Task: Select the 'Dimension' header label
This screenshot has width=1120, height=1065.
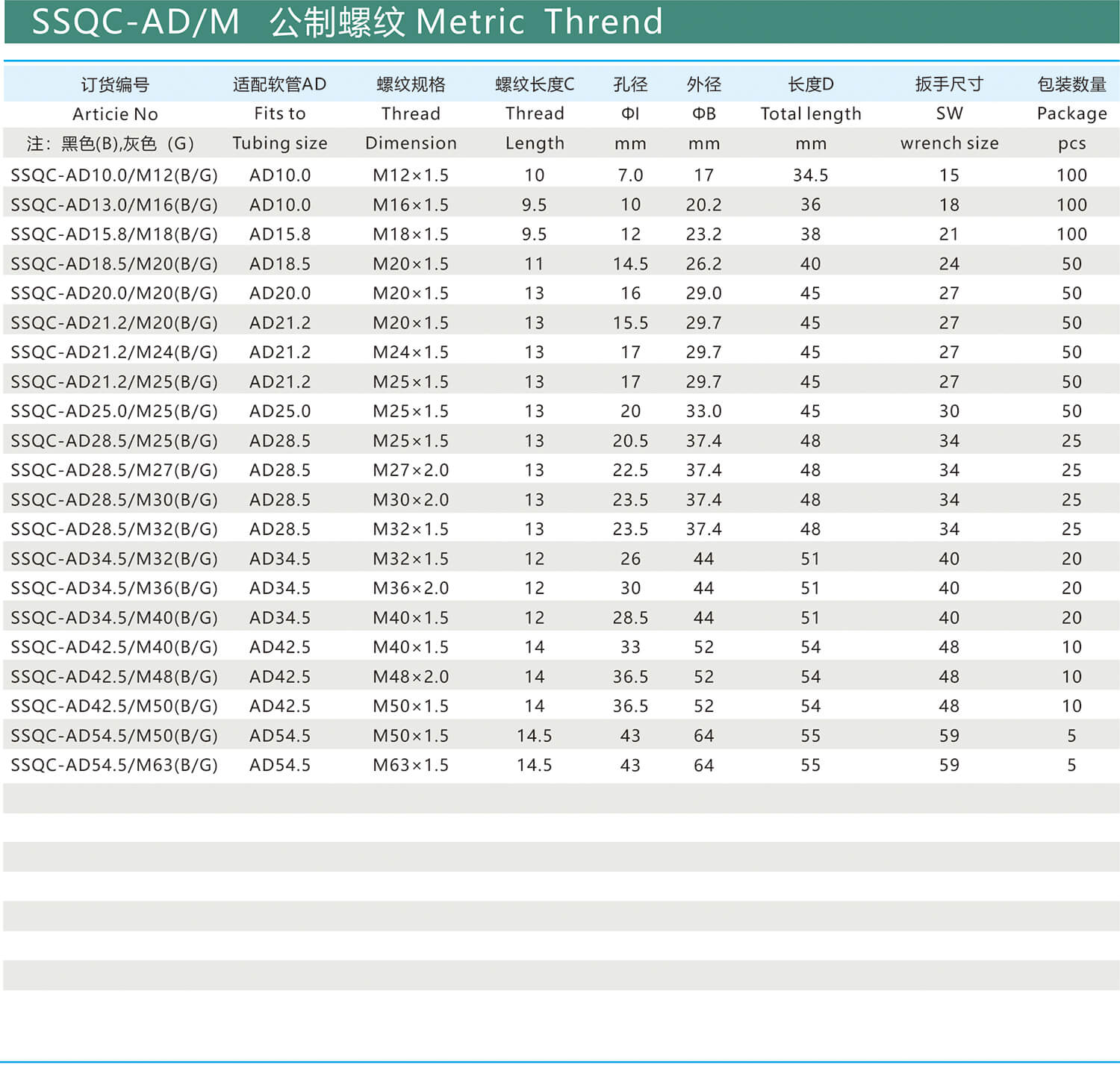Action: click(411, 143)
